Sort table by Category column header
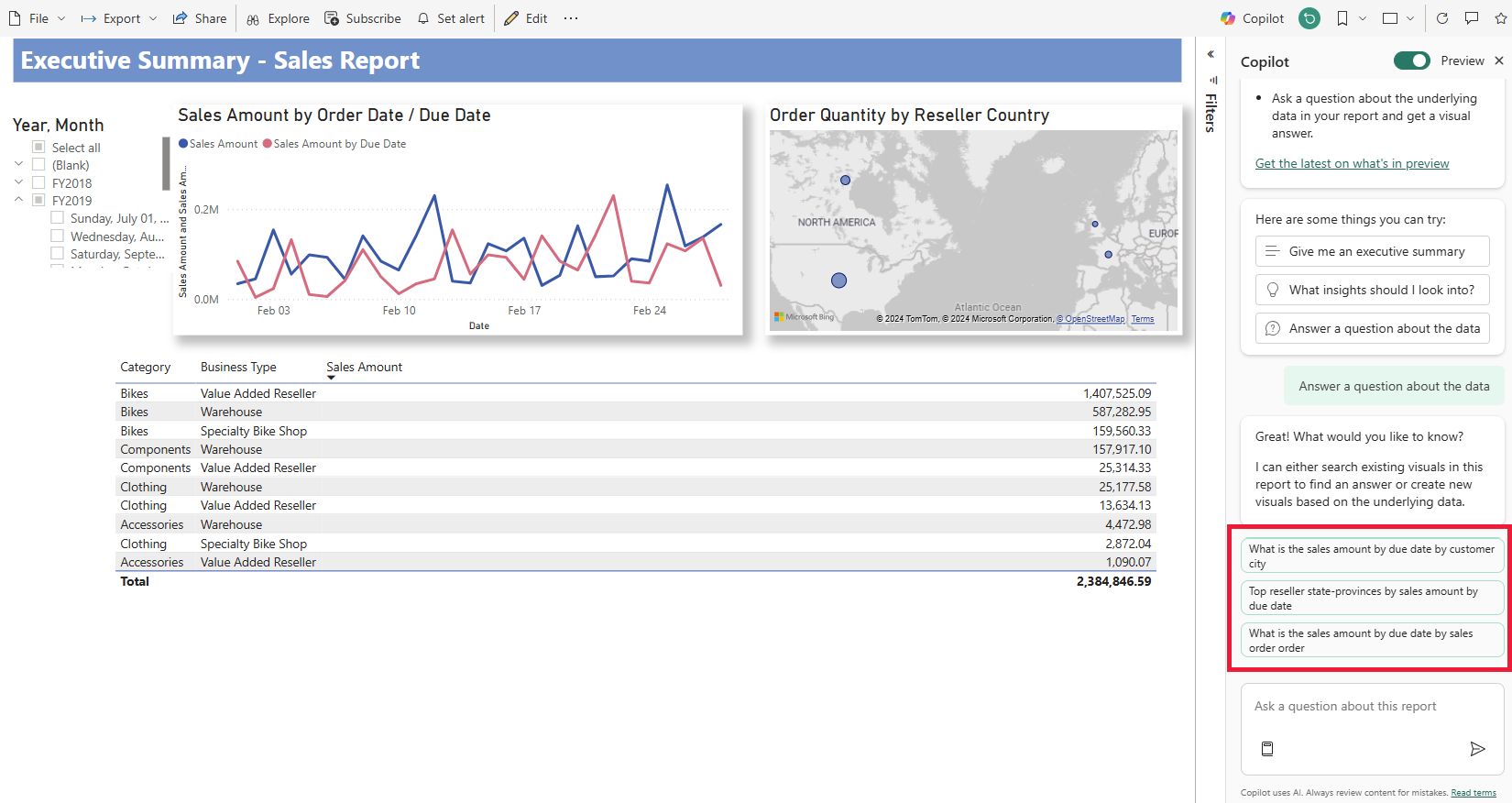1512x803 pixels. 145,367
